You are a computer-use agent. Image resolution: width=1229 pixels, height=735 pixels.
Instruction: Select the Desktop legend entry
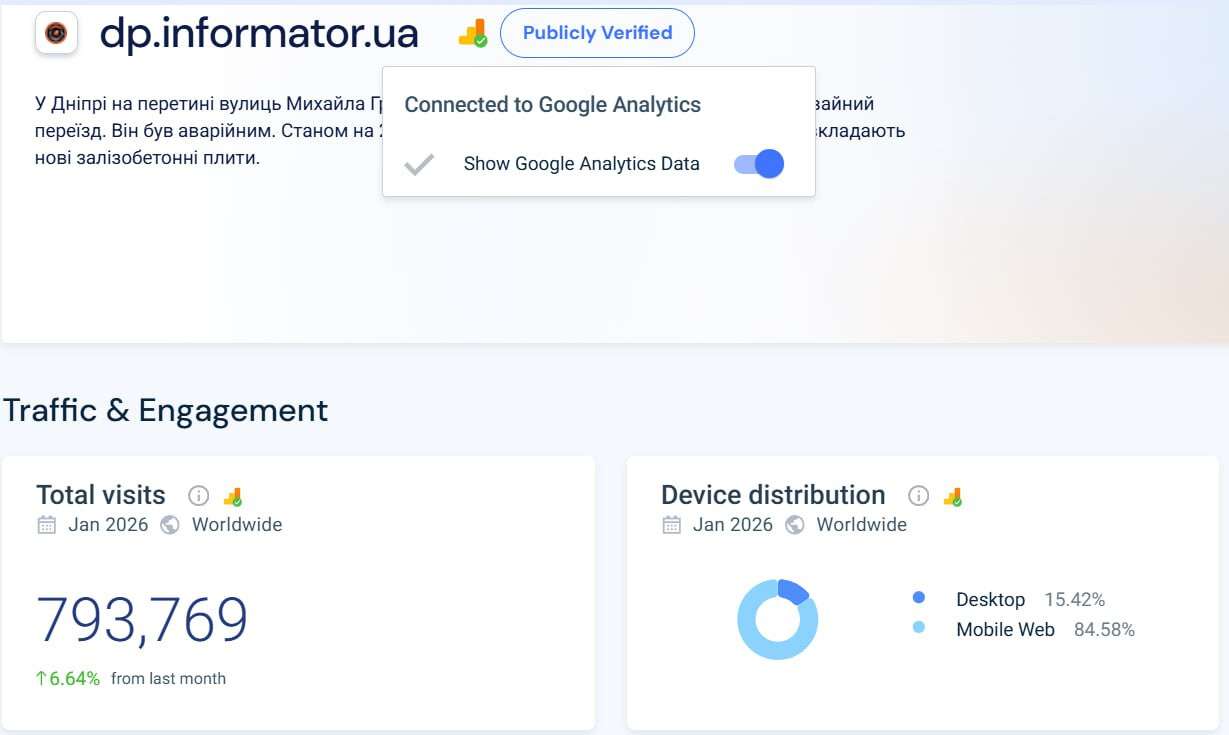click(989, 600)
